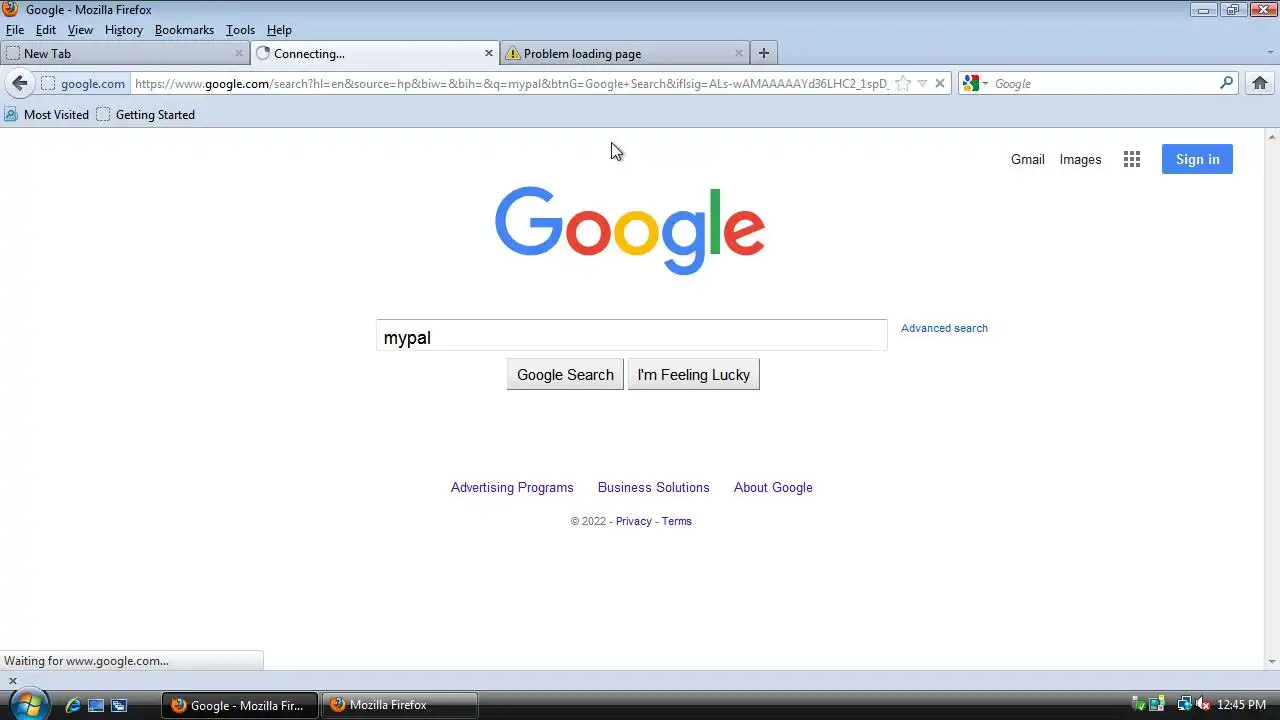Click the vertical scrollbar up arrow

[1272, 136]
